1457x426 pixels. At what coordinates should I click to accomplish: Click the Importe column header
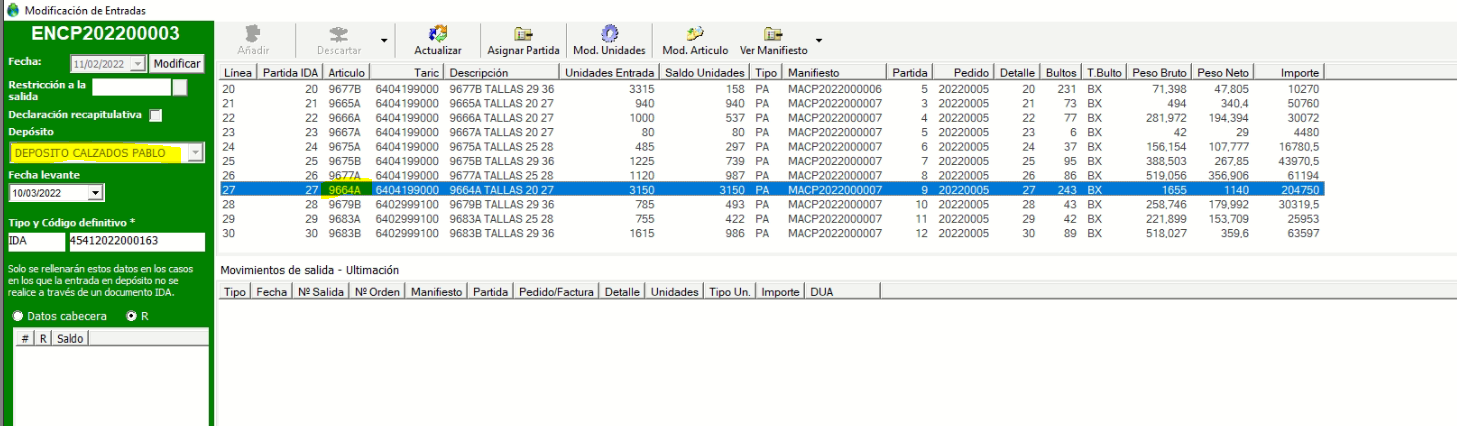(1300, 73)
